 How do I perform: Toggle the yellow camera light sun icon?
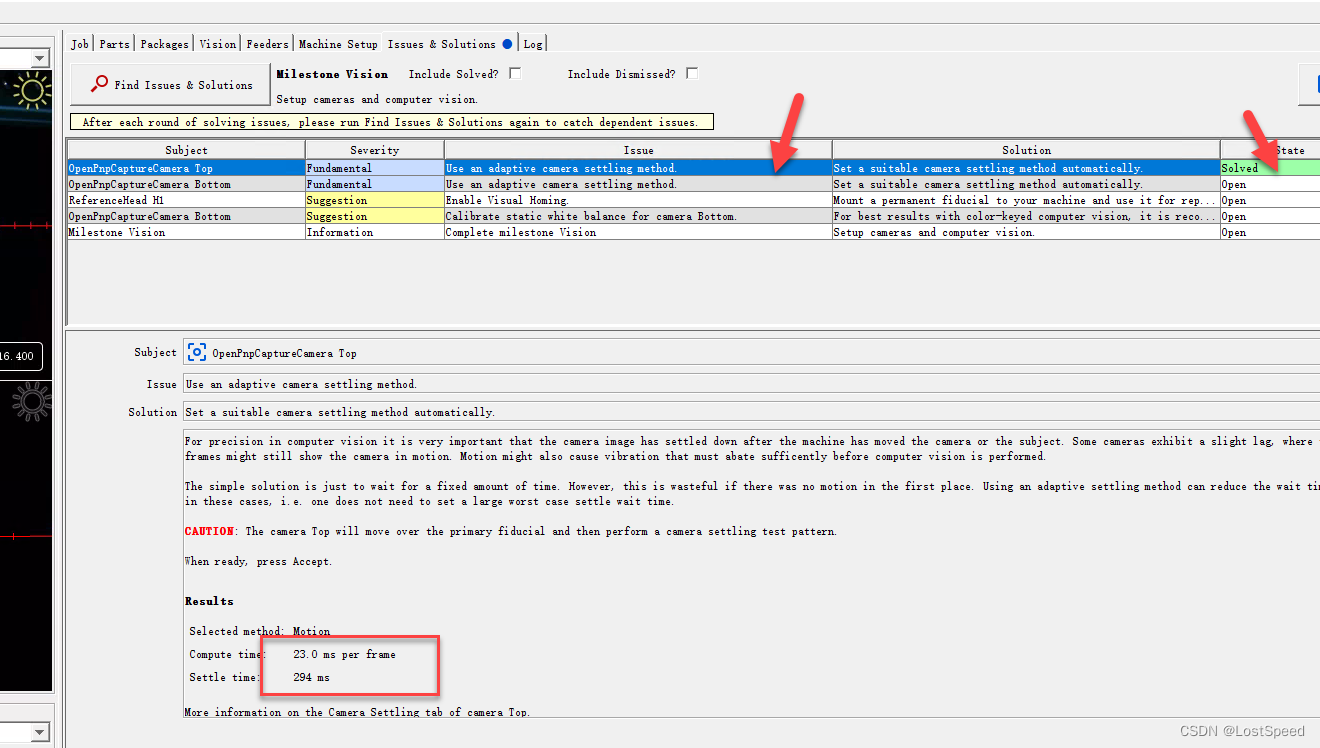point(32,91)
